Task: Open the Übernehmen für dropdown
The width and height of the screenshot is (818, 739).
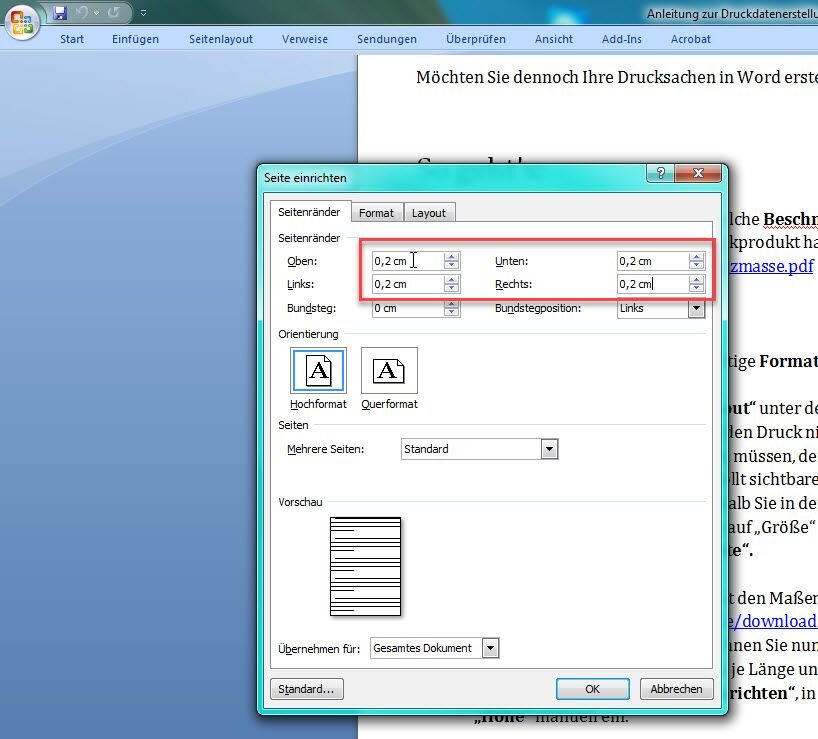Action: click(x=489, y=648)
